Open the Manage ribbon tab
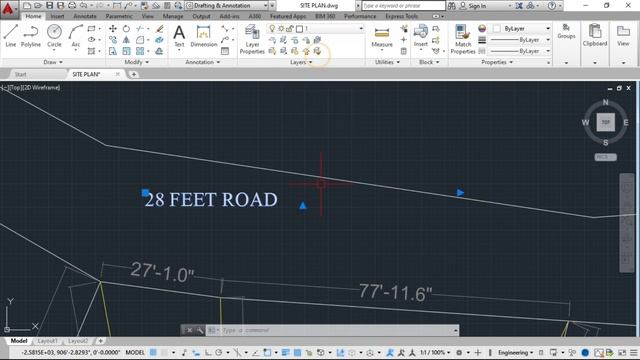 (173, 16)
